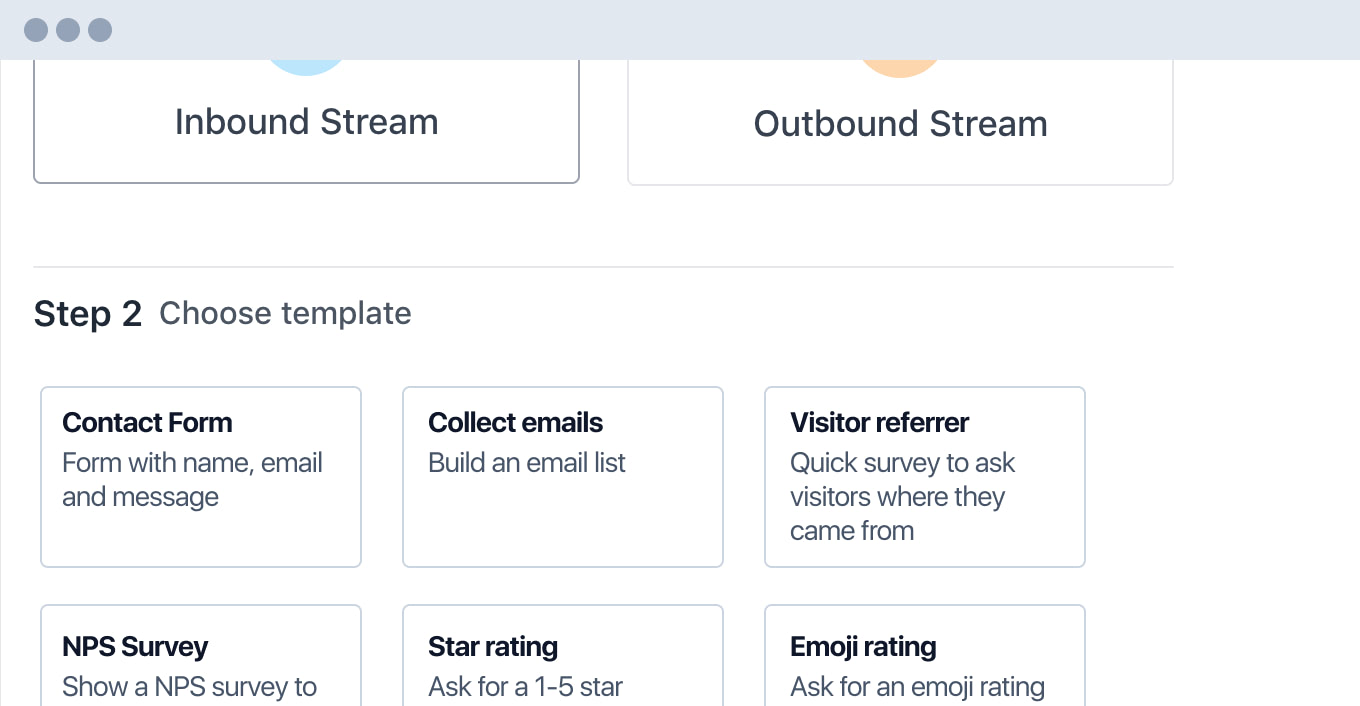Image resolution: width=1360 pixels, height=706 pixels.
Task: Select the Inbound Stream option label
Action: pos(306,122)
